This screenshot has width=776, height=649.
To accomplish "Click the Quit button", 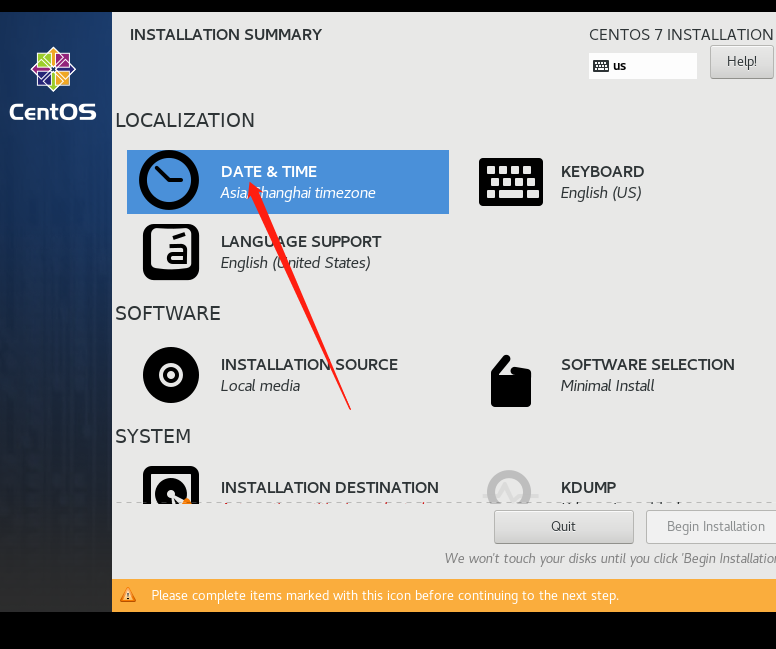I will pyautogui.click(x=564, y=527).
